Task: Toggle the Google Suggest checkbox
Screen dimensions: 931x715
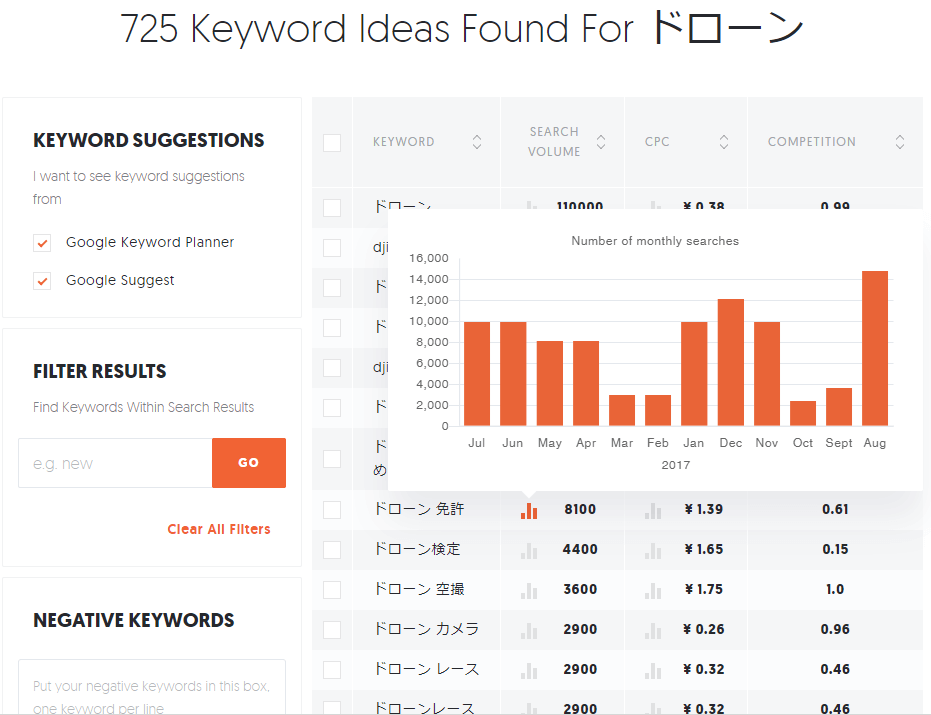Action: point(42,281)
